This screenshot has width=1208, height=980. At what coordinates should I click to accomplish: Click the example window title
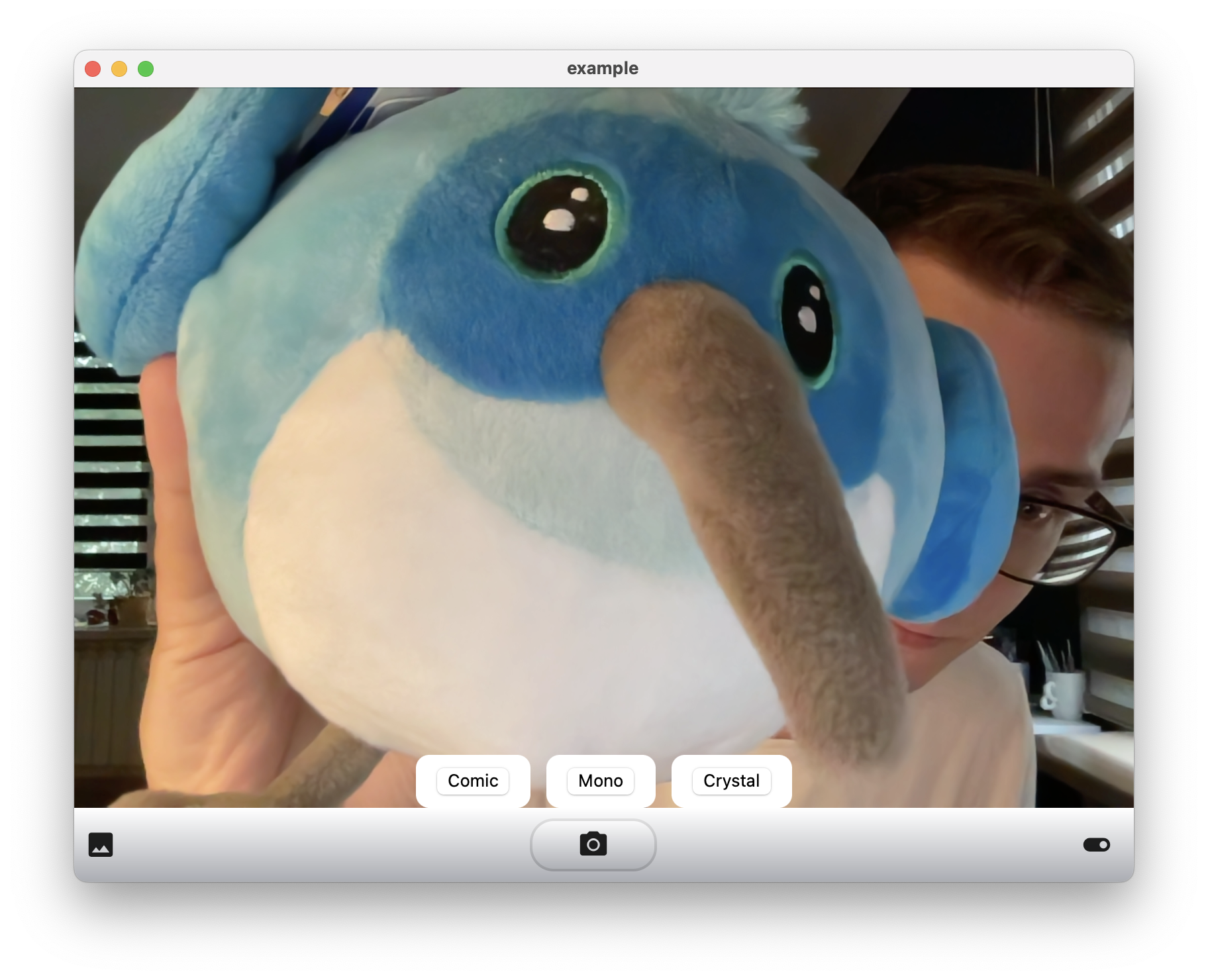(x=603, y=68)
